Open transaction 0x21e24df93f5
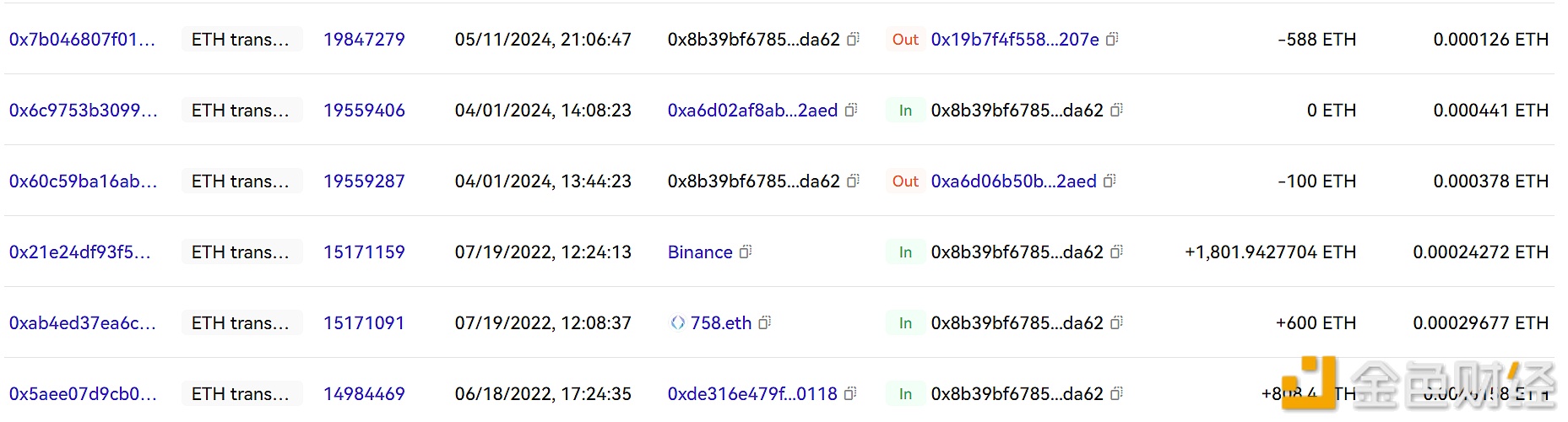The height and width of the screenshot is (422, 1568). coord(79,252)
